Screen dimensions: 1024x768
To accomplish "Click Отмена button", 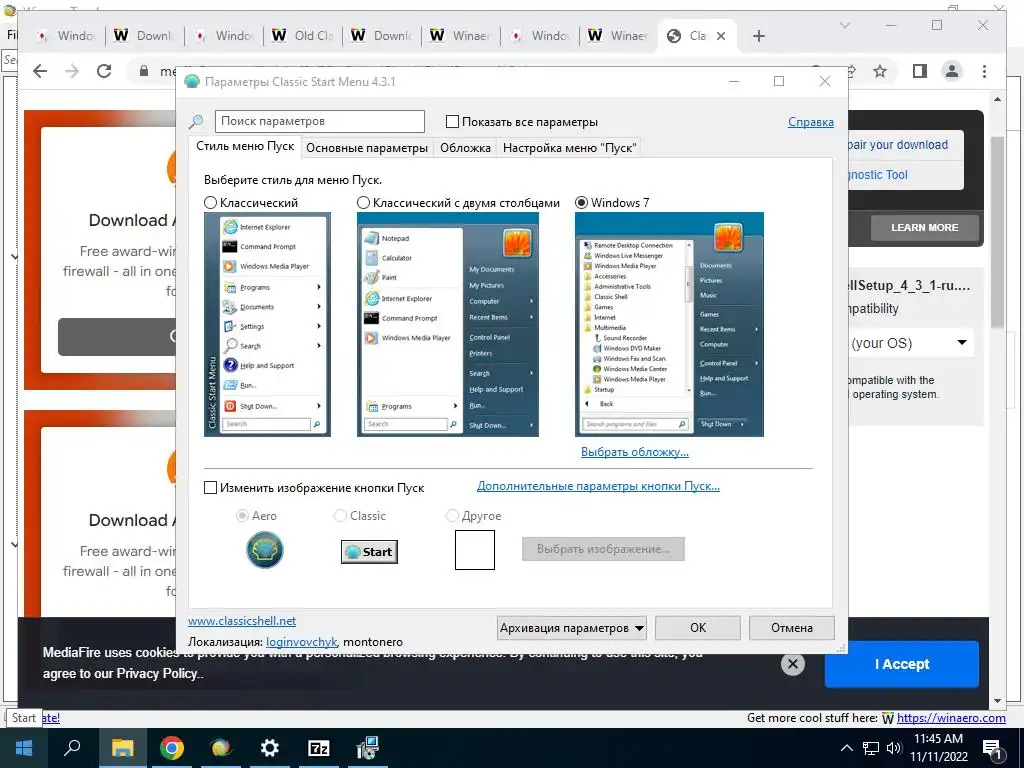I will tap(792, 628).
